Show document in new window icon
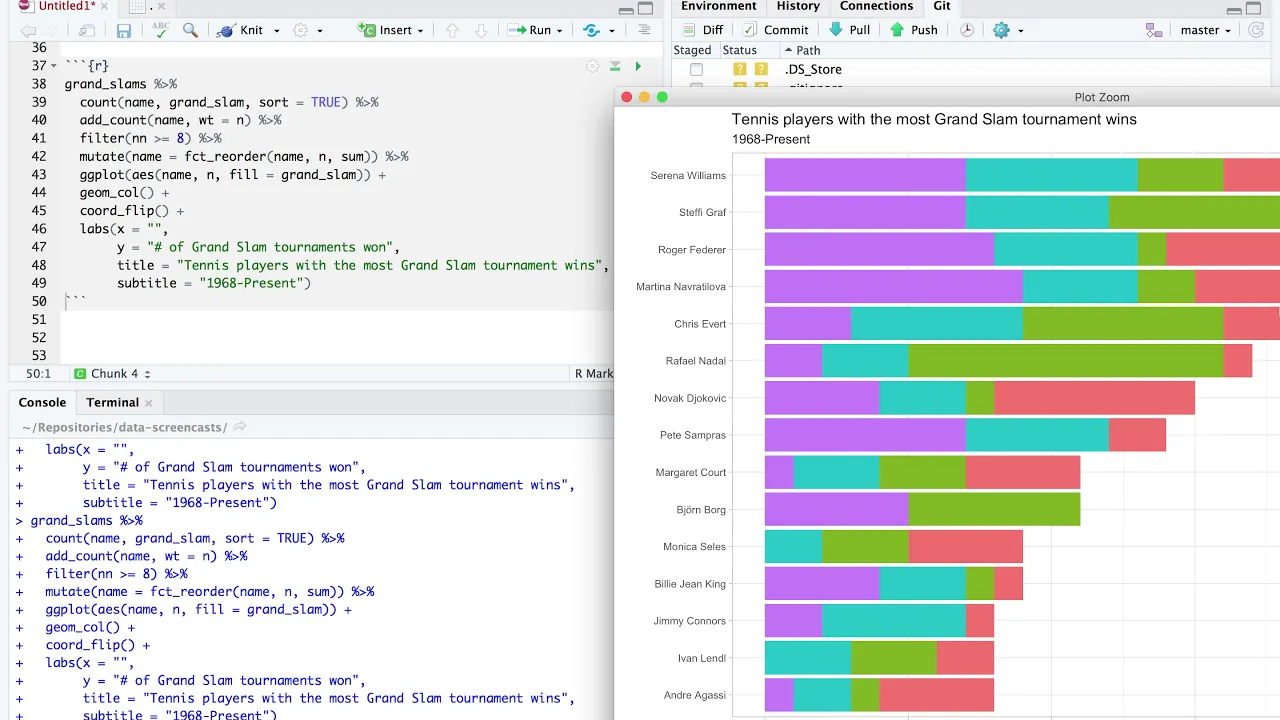The image size is (1280, 720). [88, 30]
